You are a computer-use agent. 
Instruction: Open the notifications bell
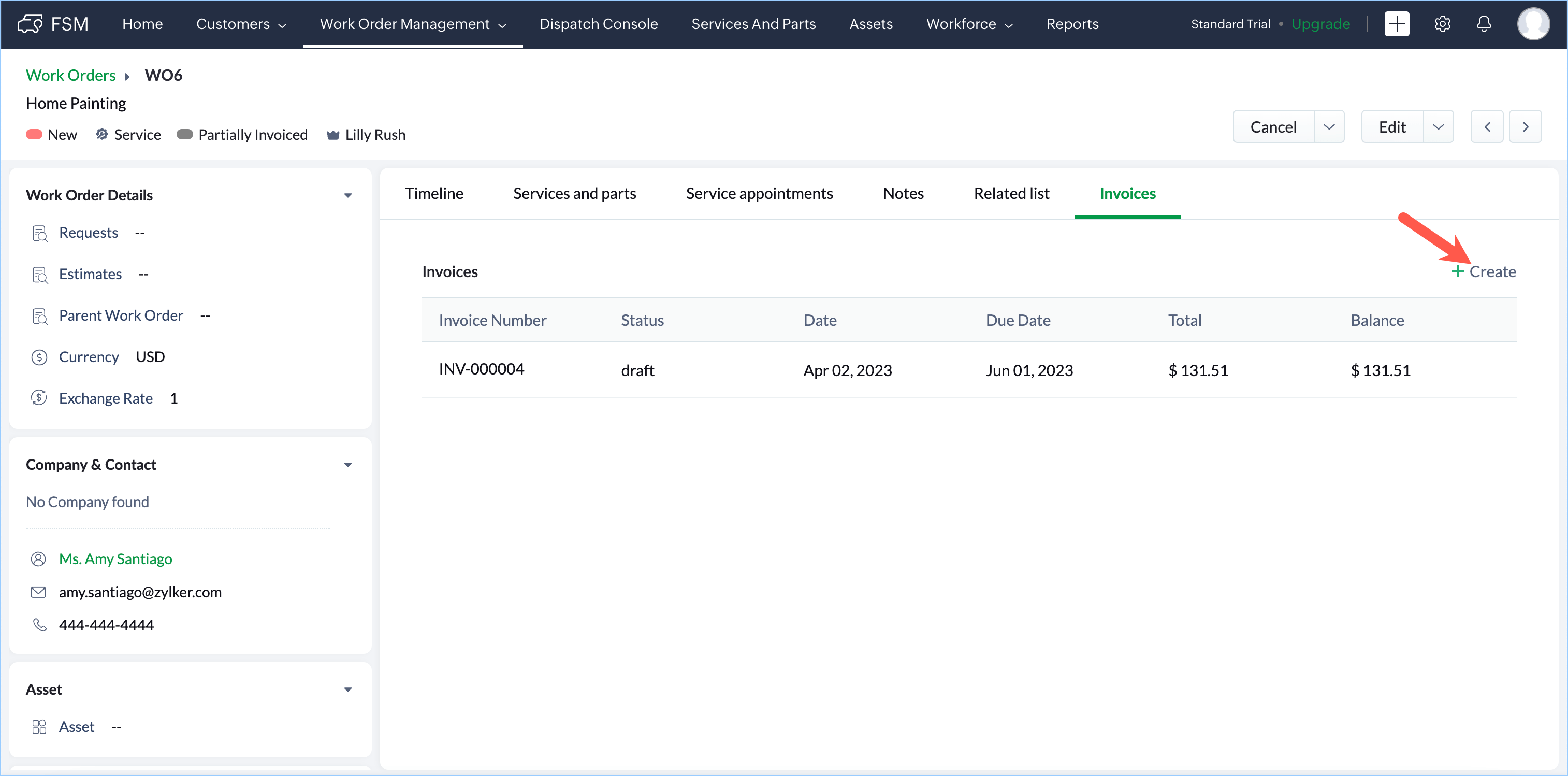click(1484, 24)
